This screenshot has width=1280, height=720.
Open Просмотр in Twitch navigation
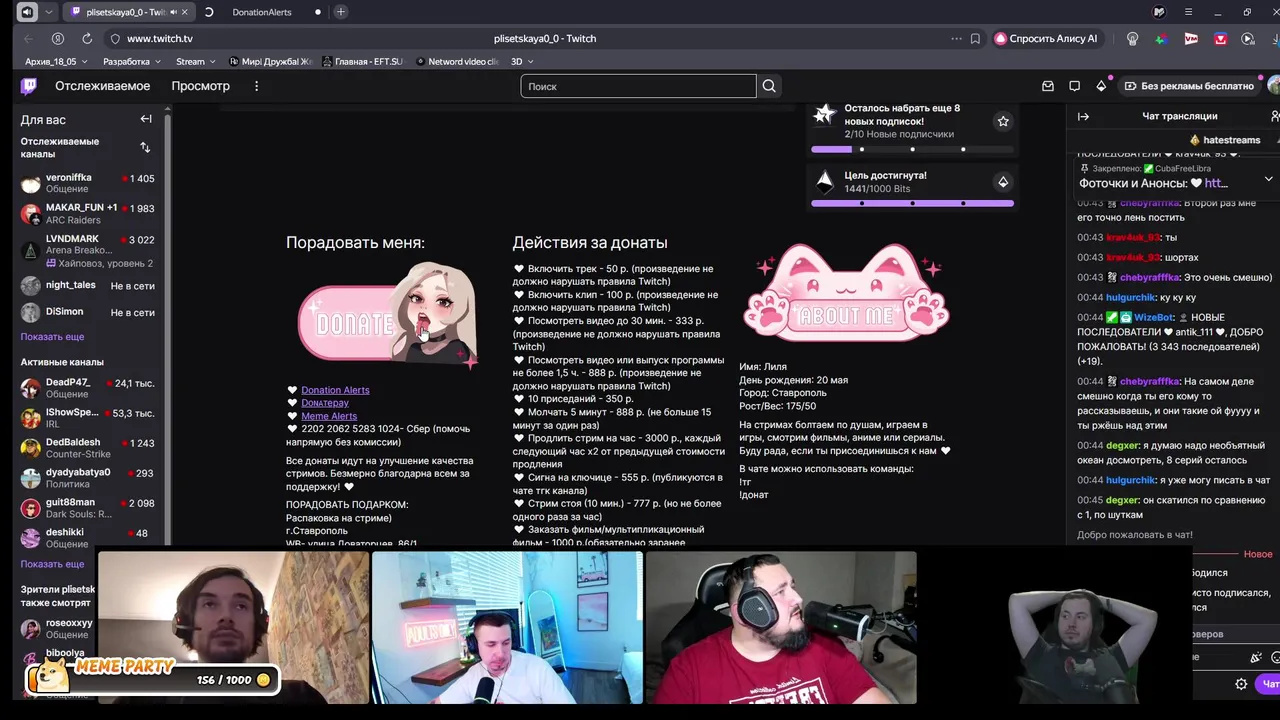pyautogui.click(x=200, y=86)
